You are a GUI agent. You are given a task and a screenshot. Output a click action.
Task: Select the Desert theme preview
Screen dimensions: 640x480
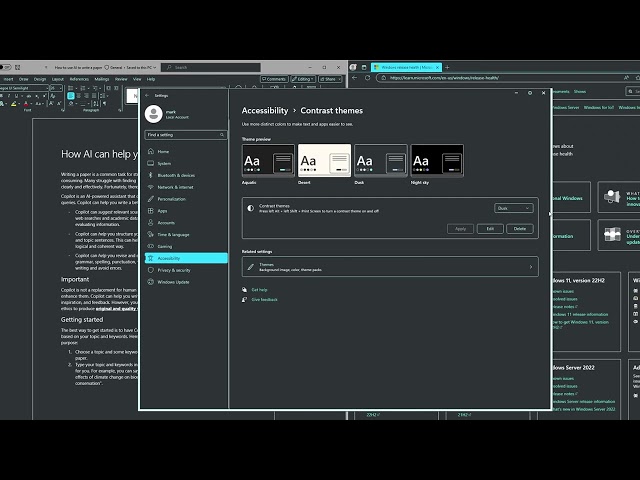(x=324, y=160)
